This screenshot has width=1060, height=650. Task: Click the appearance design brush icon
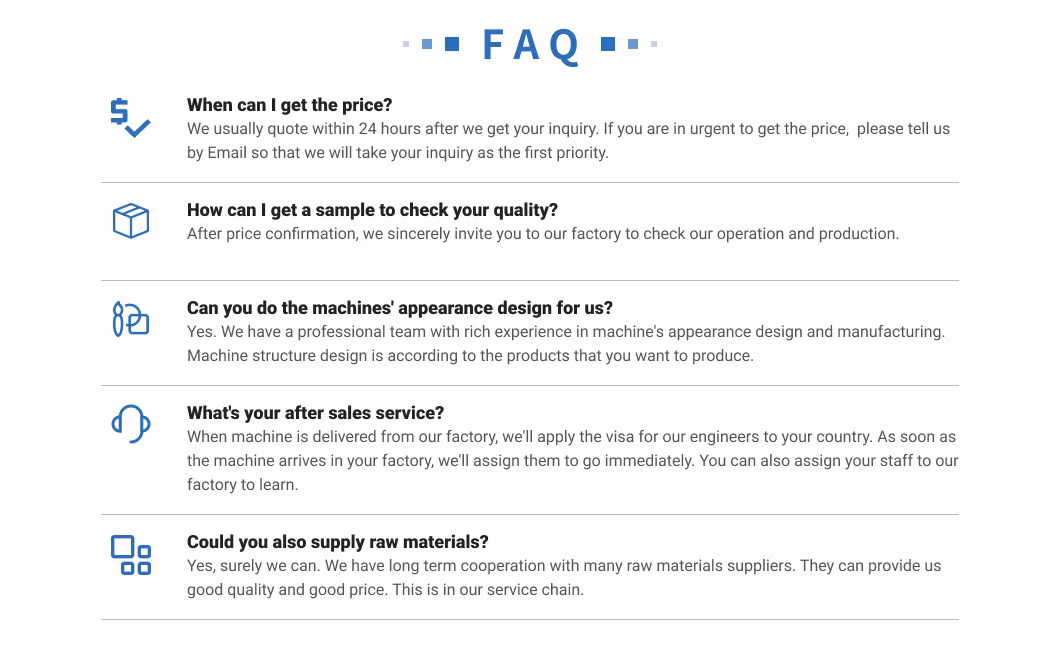[x=130, y=319]
